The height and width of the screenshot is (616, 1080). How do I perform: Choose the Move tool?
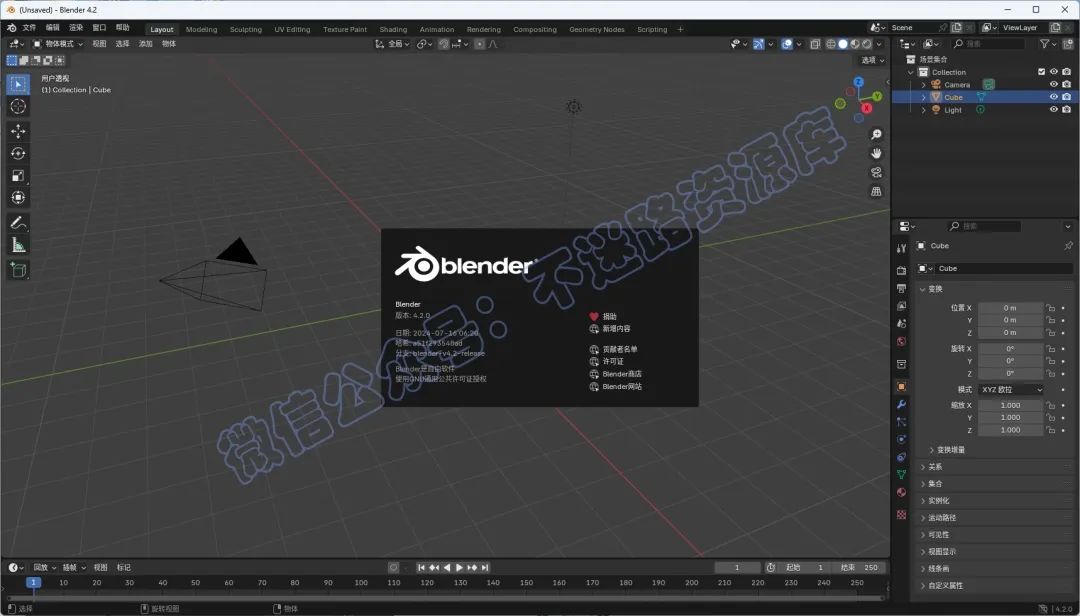pos(18,131)
